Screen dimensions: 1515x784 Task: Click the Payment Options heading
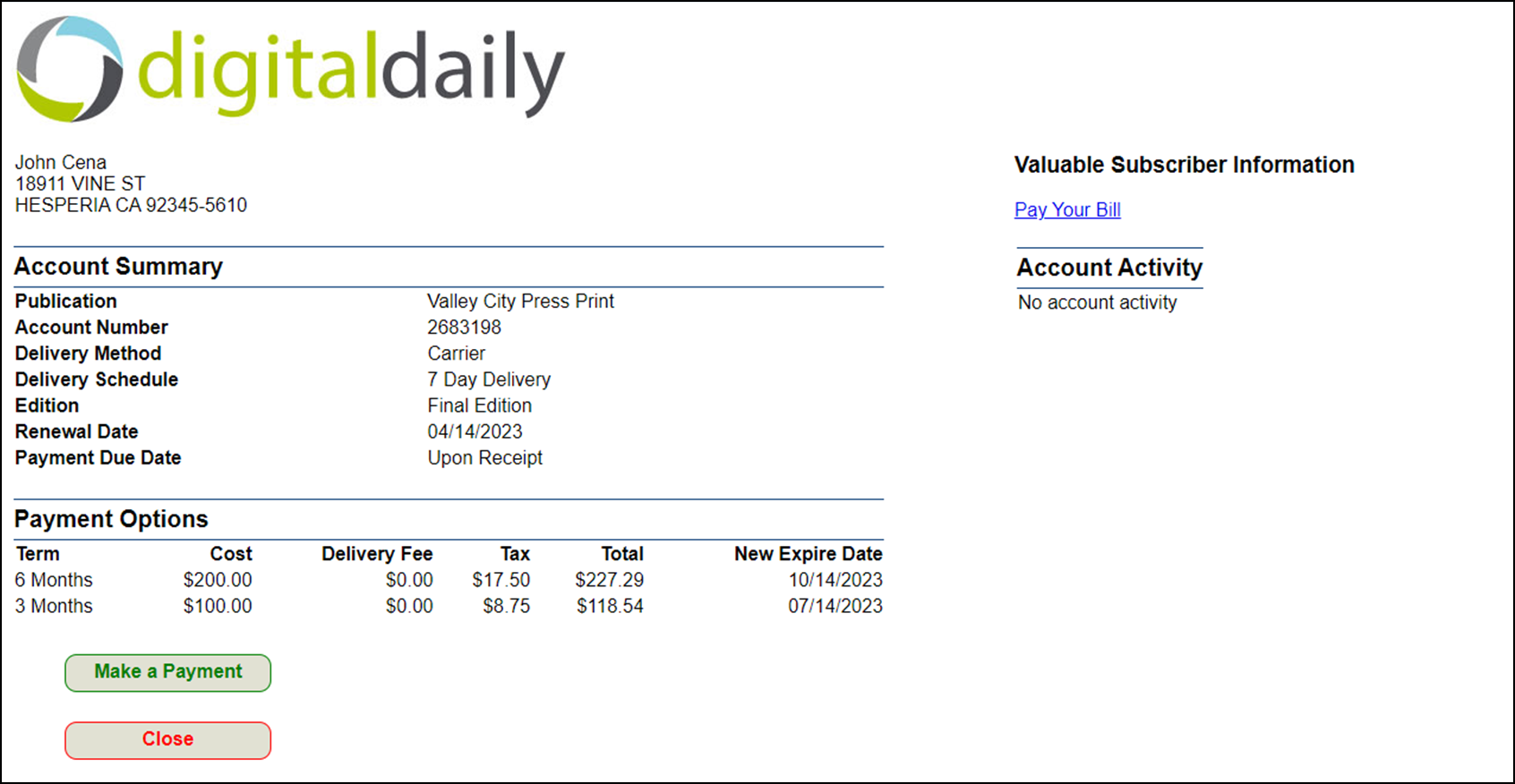point(111,519)
